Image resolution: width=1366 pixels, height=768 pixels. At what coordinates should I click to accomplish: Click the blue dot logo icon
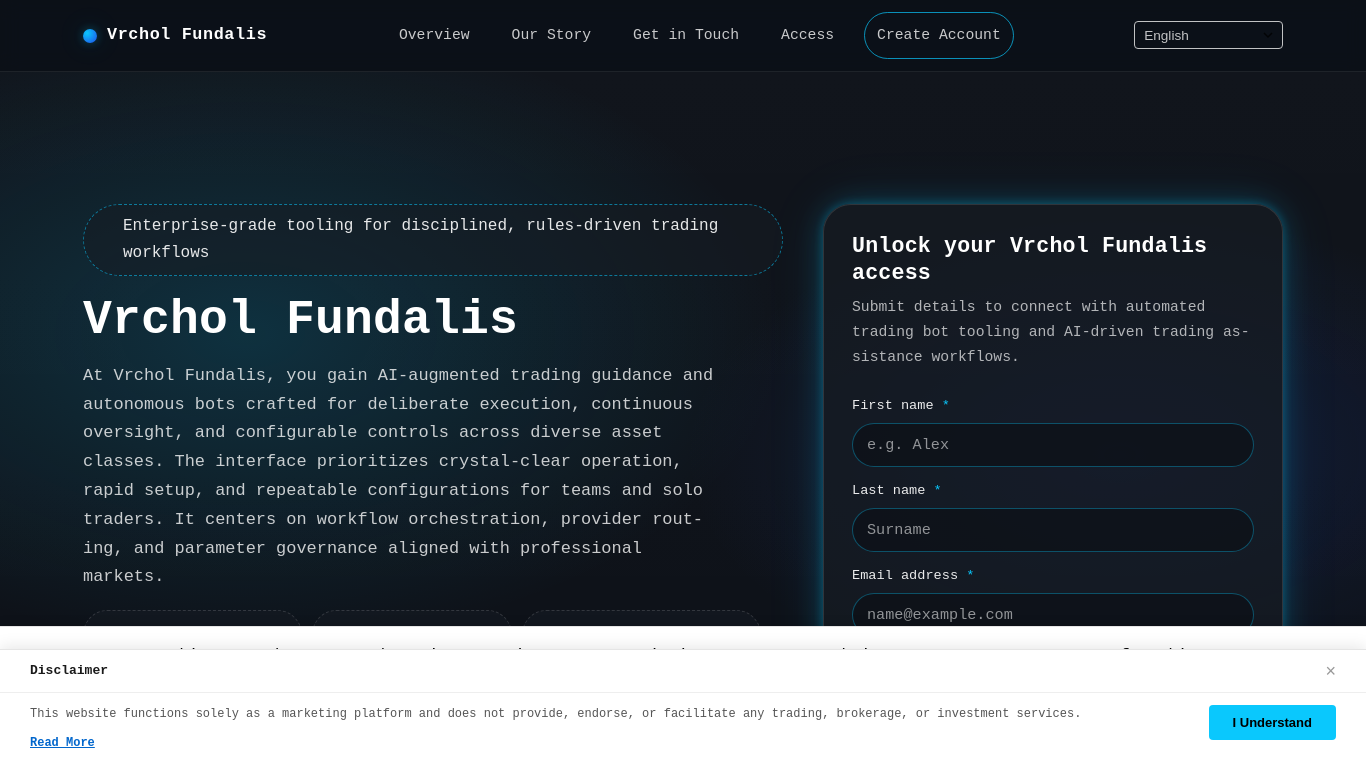click(90, 36)
